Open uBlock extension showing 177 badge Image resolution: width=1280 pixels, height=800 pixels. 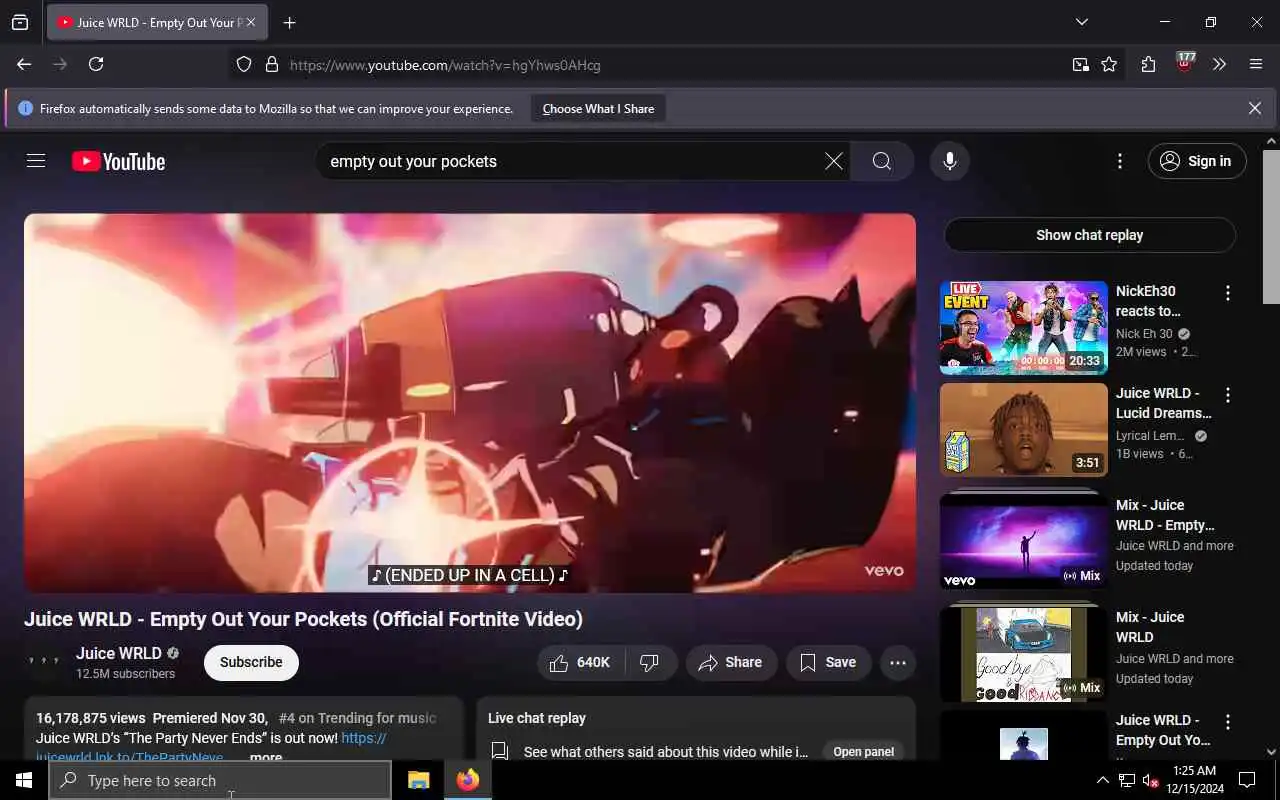coord(1185,63)
